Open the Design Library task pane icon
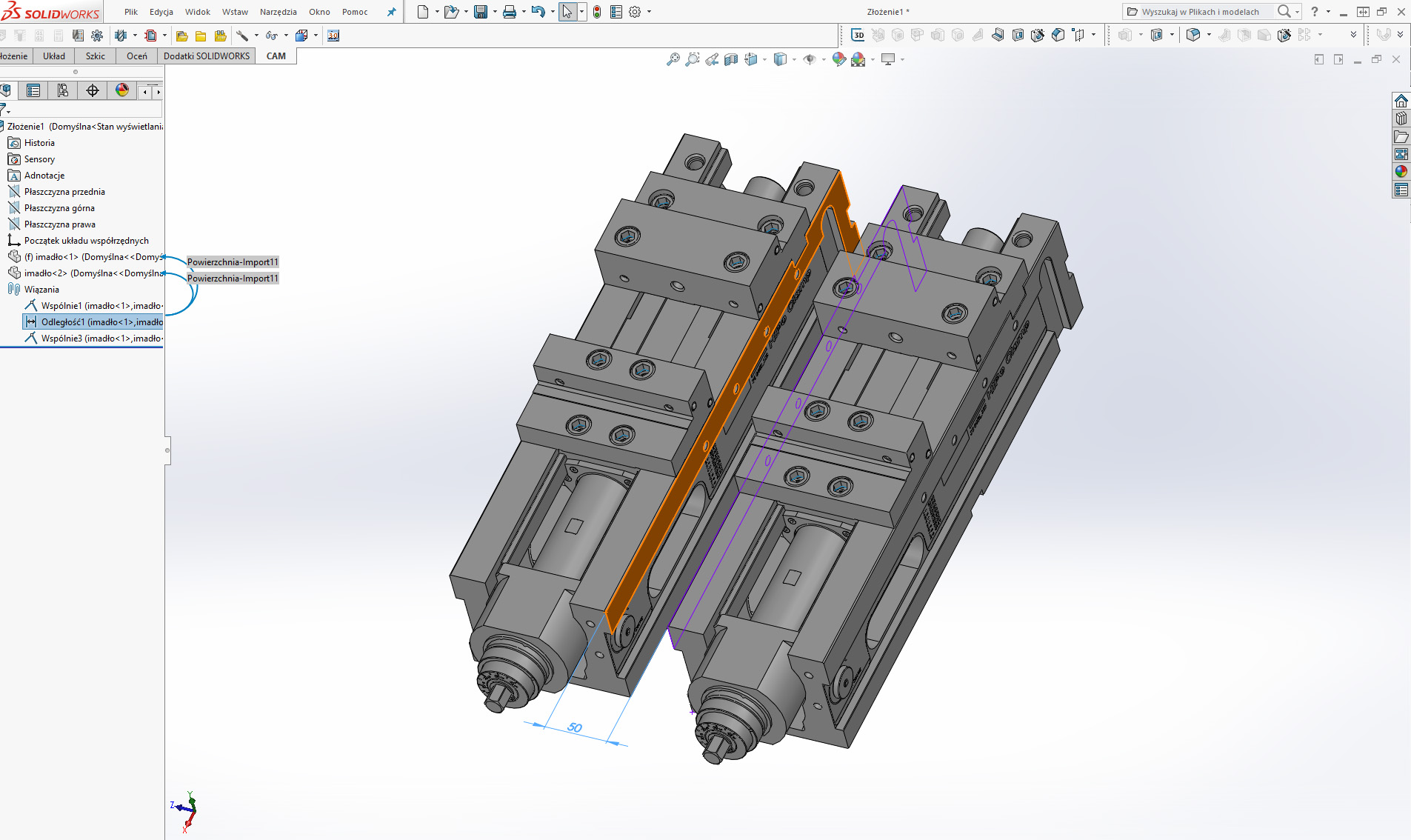The width and height of the screenshot is (1411, 840). tap(1401, 119)
